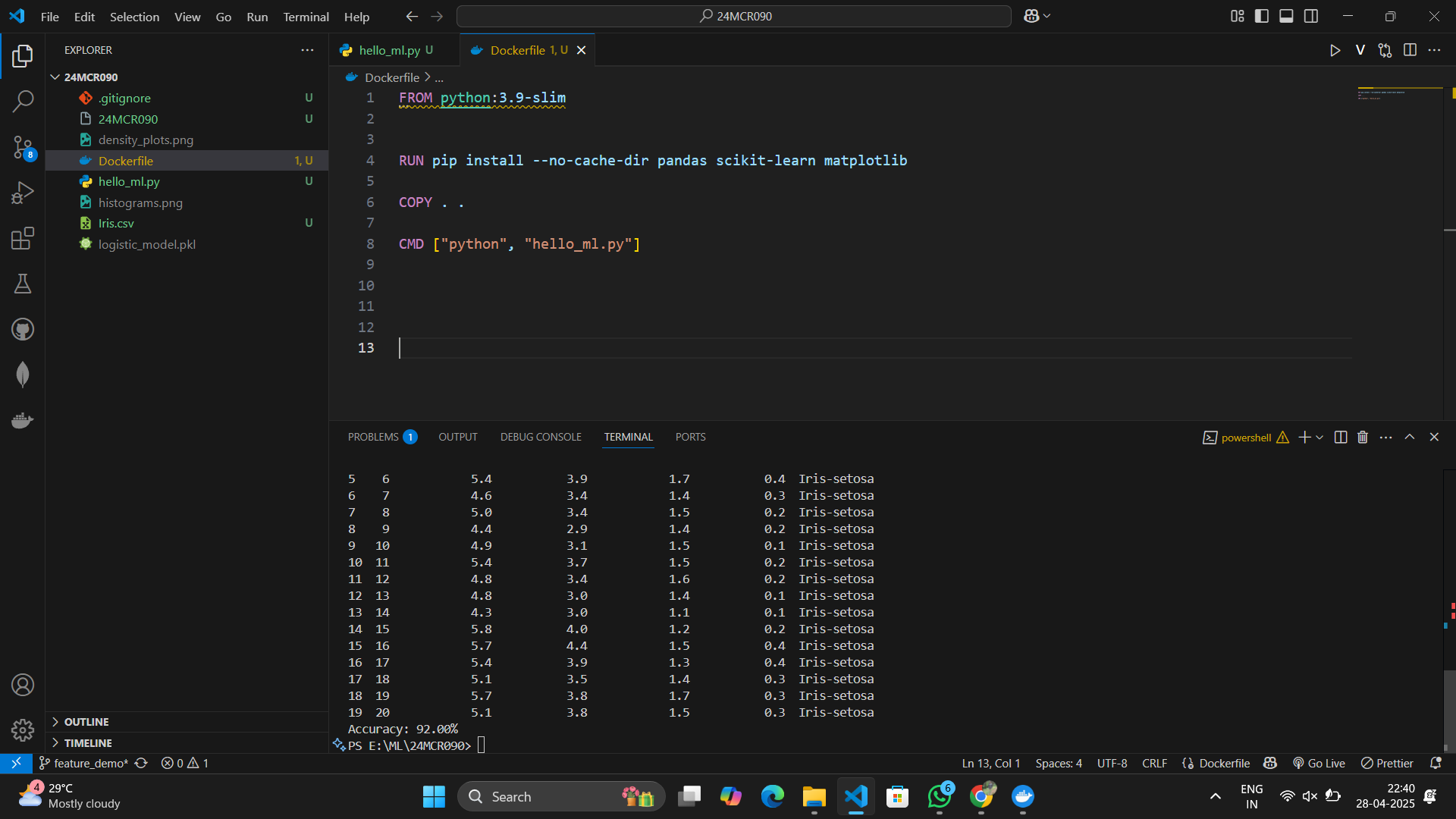Open changes compare icon in editor toolbar
Screen dimensions: 1456x819
tap(1385, 50)
